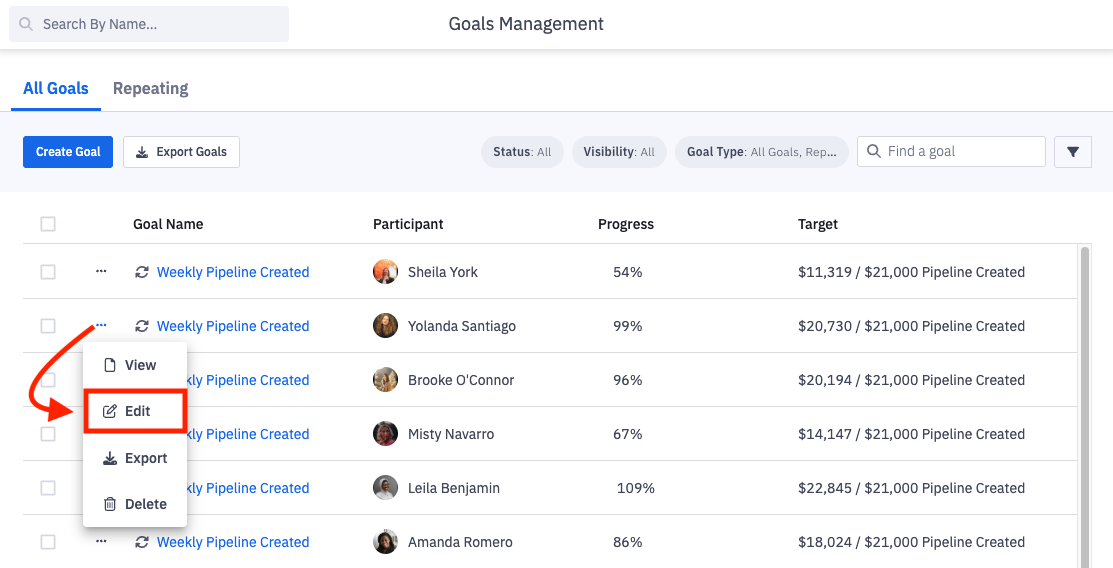Click the repeating icon beside Sheila York's goal

[142, 272]
